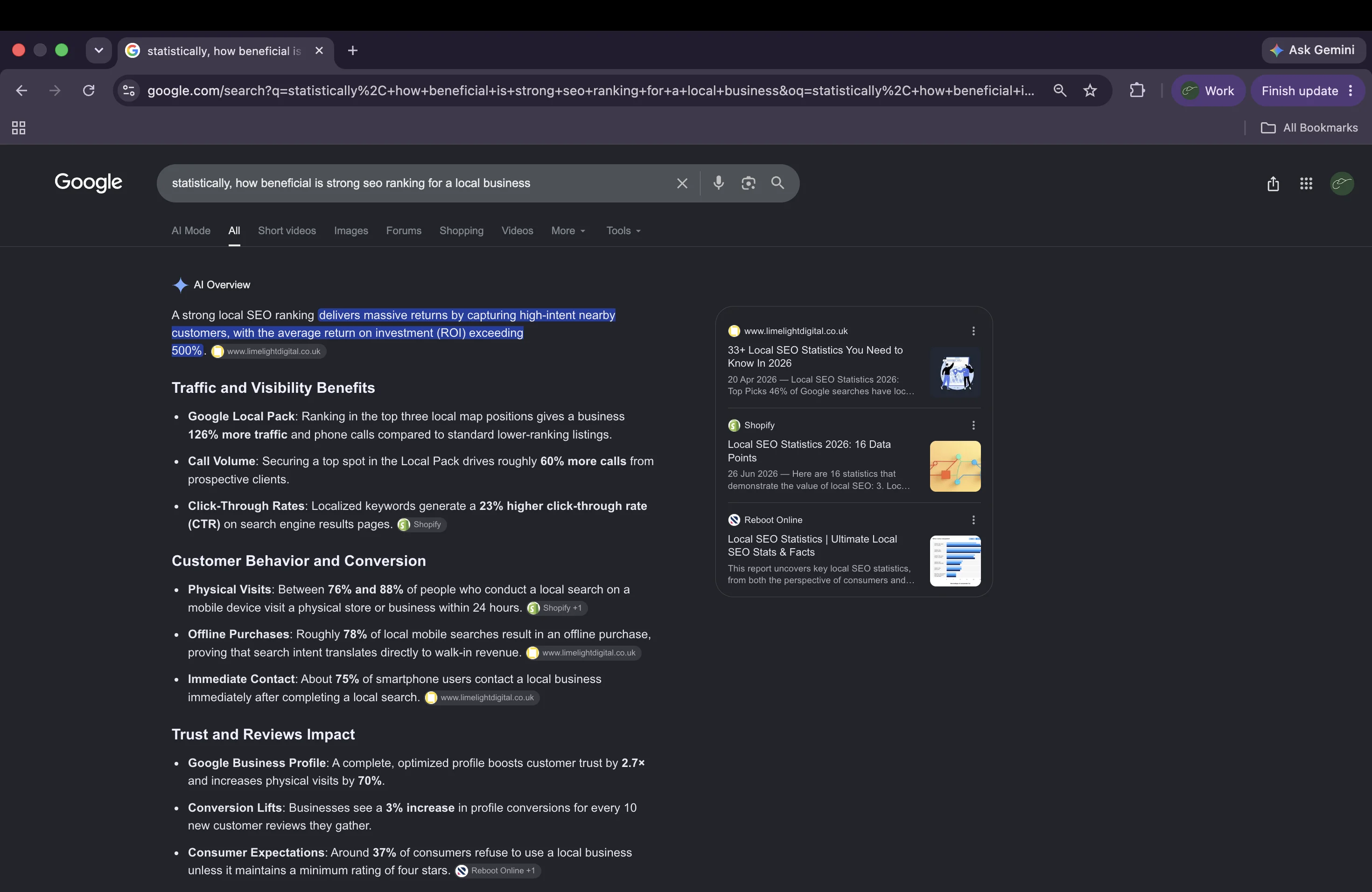Open options for Shopify source card

pos(973,425)
